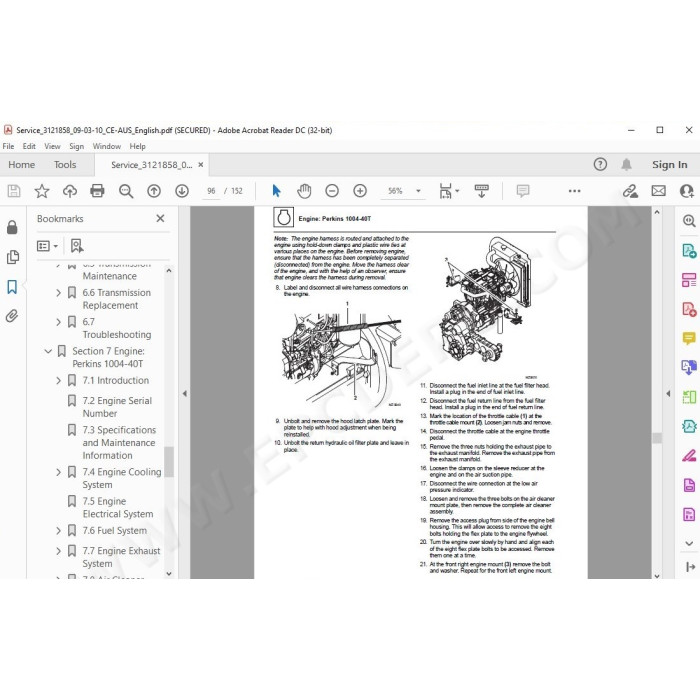Upload file to cloud icon
Image resolution: width=700 pixels, height=700 pixels.
(70, 191)
